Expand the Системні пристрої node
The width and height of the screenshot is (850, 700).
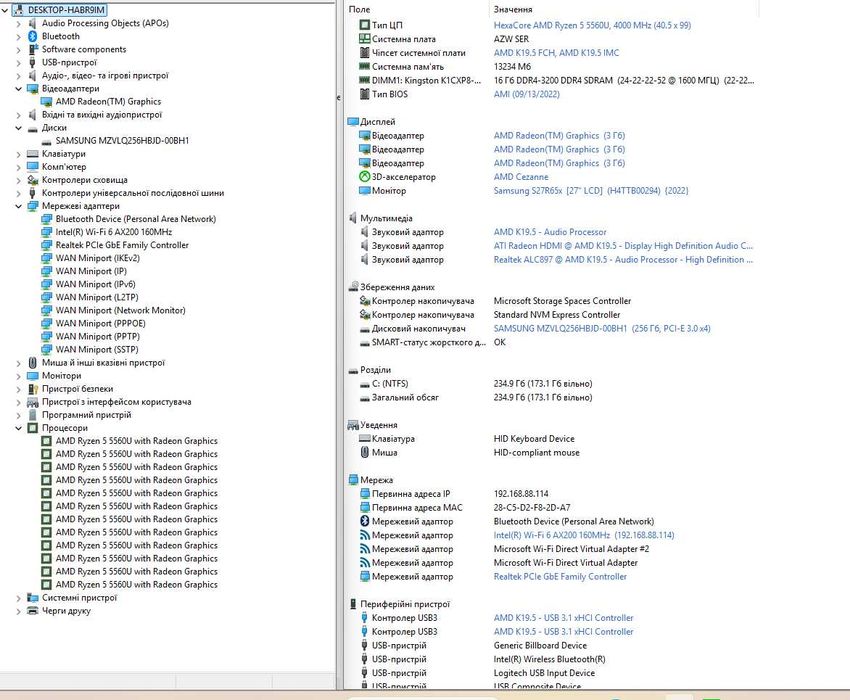(x=18, y=598)
